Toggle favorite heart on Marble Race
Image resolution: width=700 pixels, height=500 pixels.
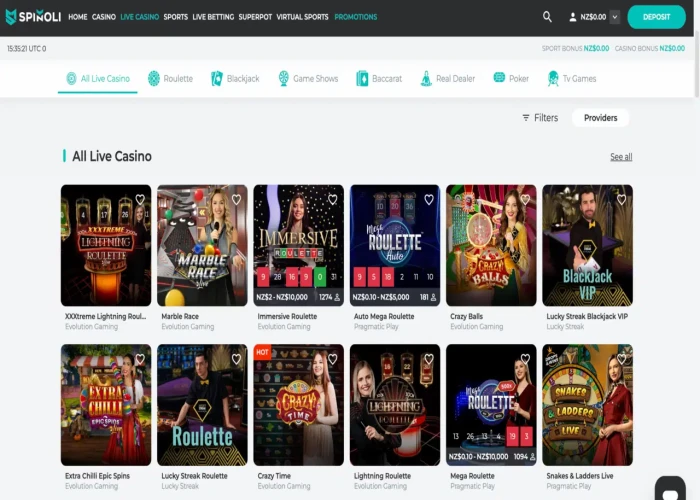[x=236, y=199]
